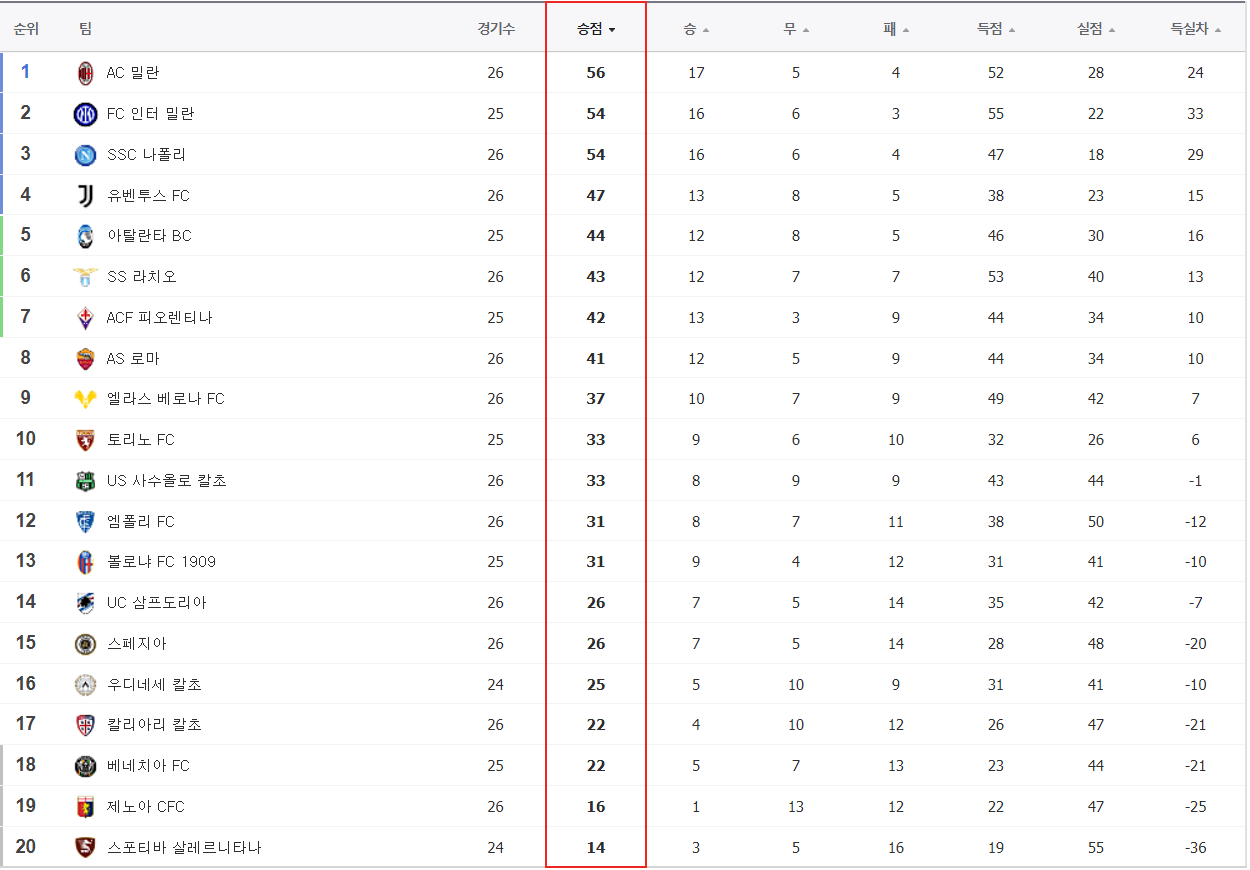Click the FC Inter Milan logo
The width and height of the screenshot is (1250, 870).
click(85, 114)
